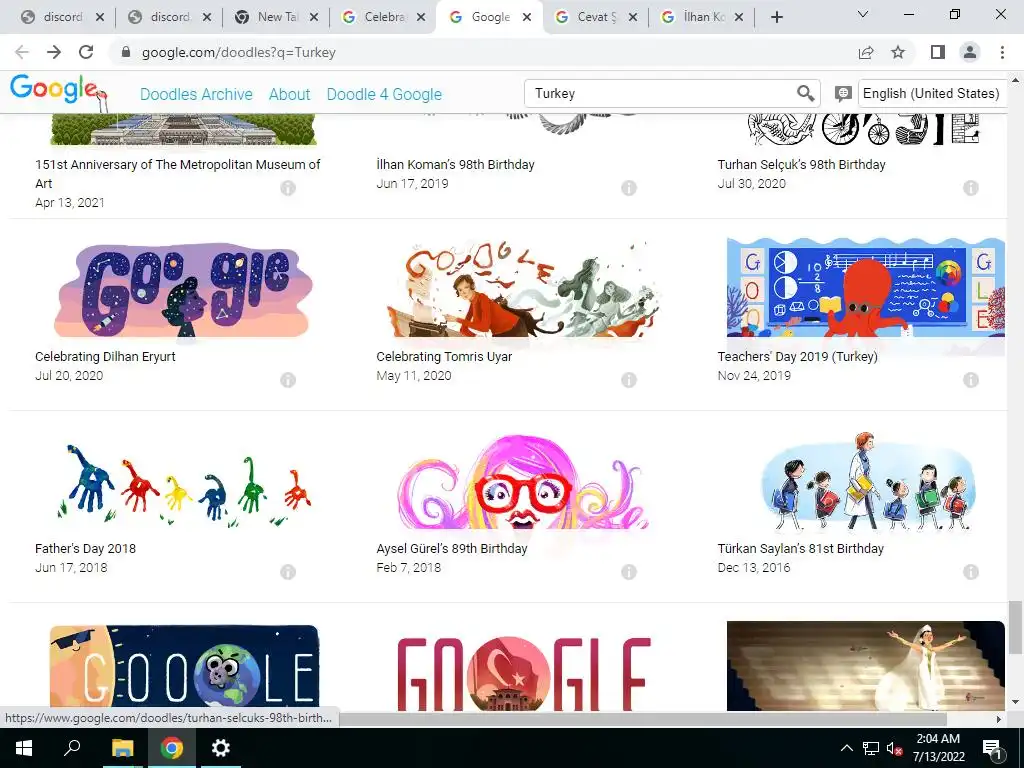Open Windows taskbar search
The width and height of the screenshot is (1024, 768).
(72, 748)
